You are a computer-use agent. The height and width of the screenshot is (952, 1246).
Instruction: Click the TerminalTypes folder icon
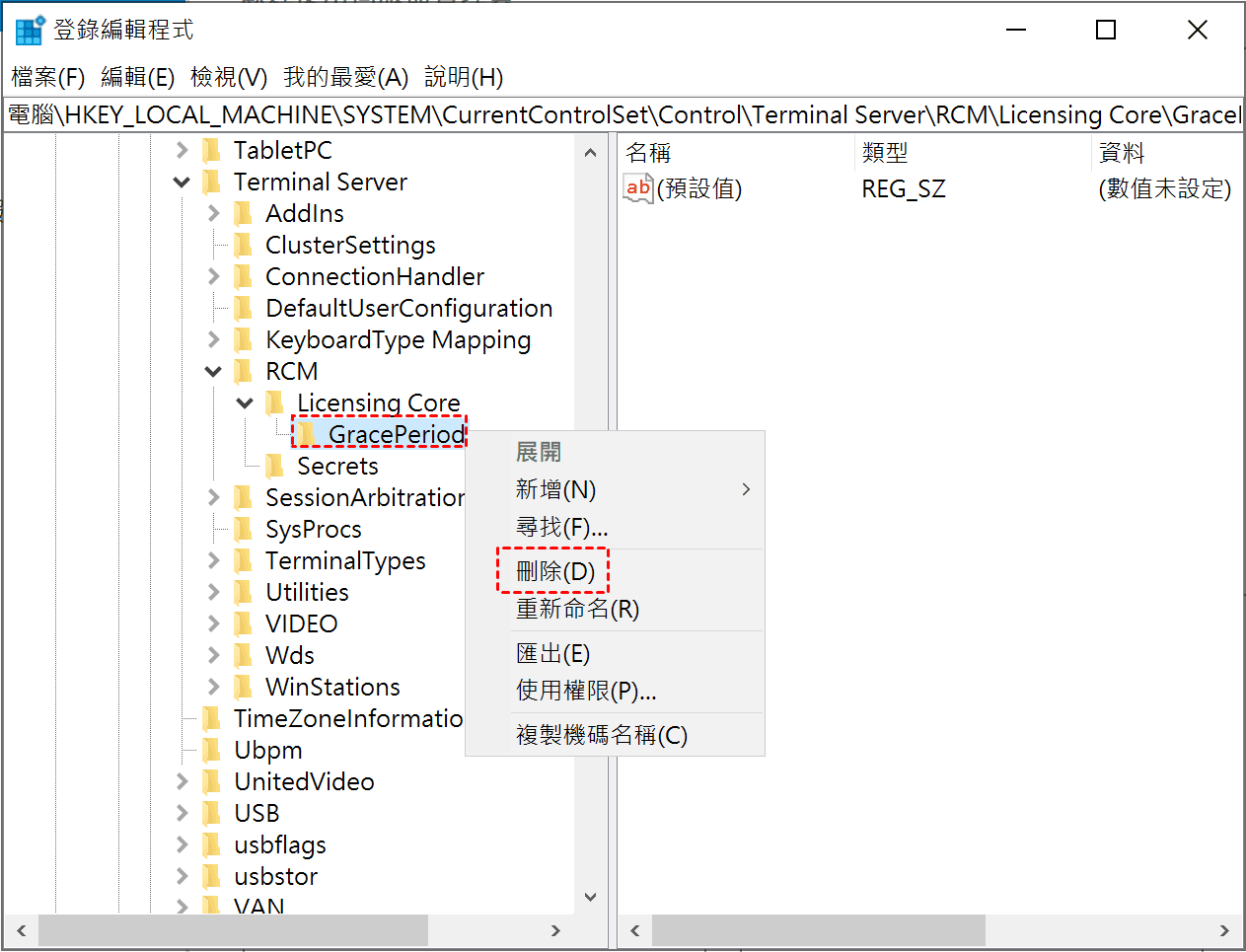243,560
